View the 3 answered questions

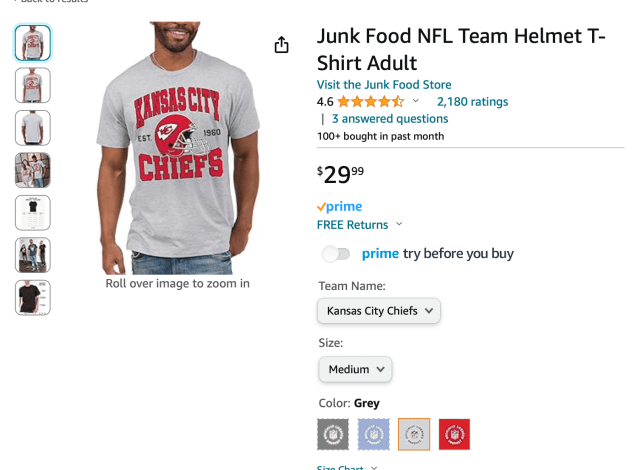point(390,118)
